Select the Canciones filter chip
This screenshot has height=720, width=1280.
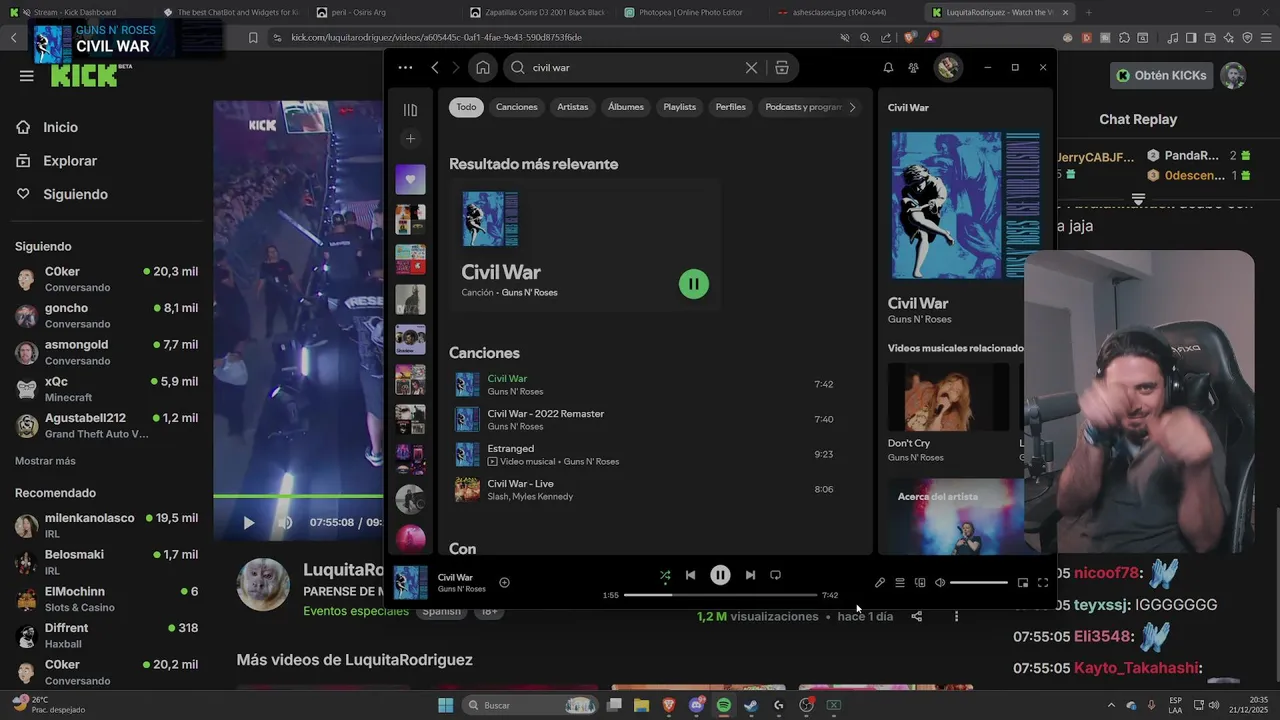(517, 107)
